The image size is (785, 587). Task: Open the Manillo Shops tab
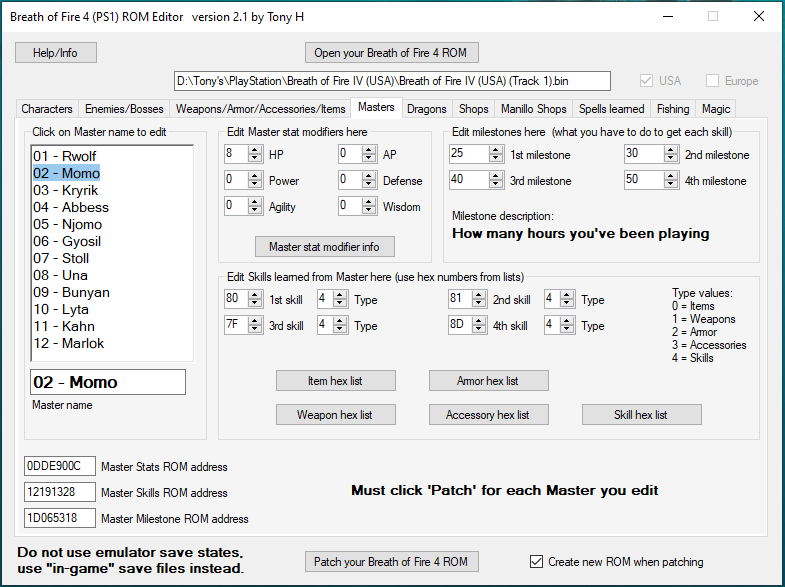(534, 109)
